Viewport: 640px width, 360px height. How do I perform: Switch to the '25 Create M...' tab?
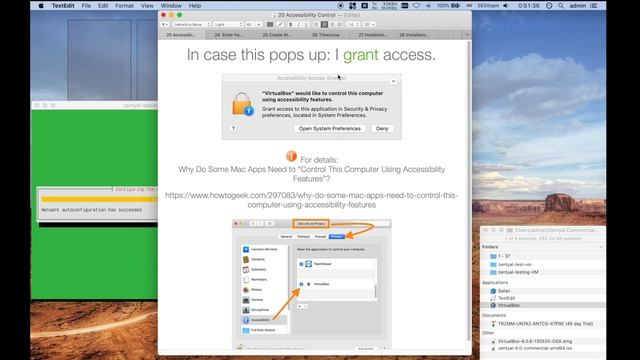click(x=276, y=35)
